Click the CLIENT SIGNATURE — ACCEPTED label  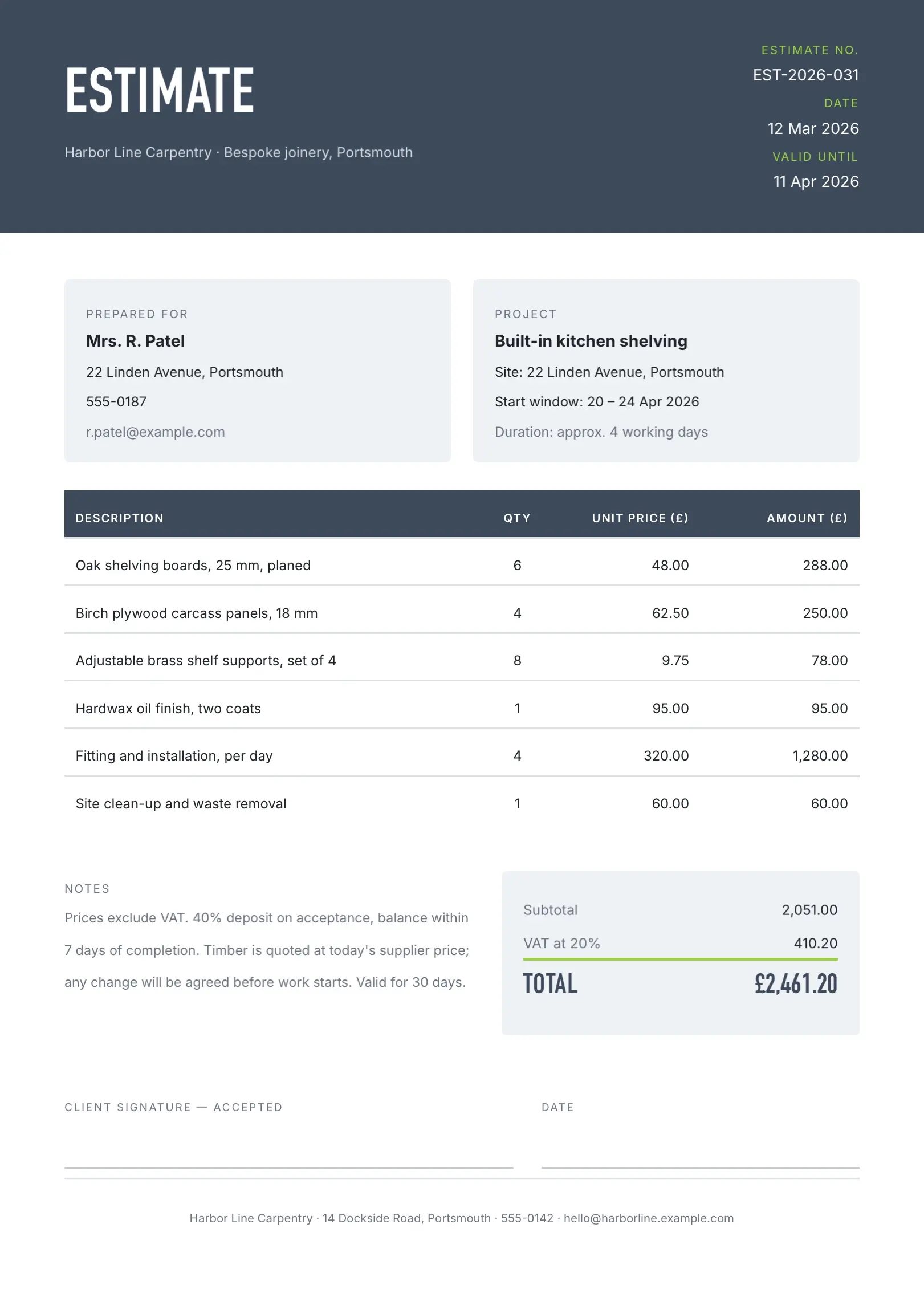[x=173, y=1107]
